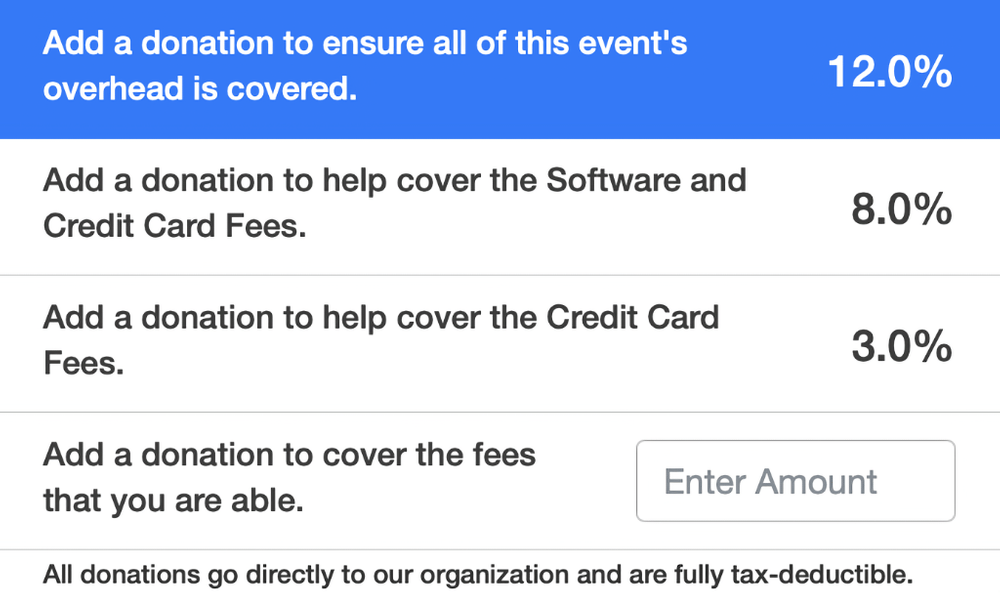Pick the 3.0% Credit Card Fees donation option

point(500,343)
